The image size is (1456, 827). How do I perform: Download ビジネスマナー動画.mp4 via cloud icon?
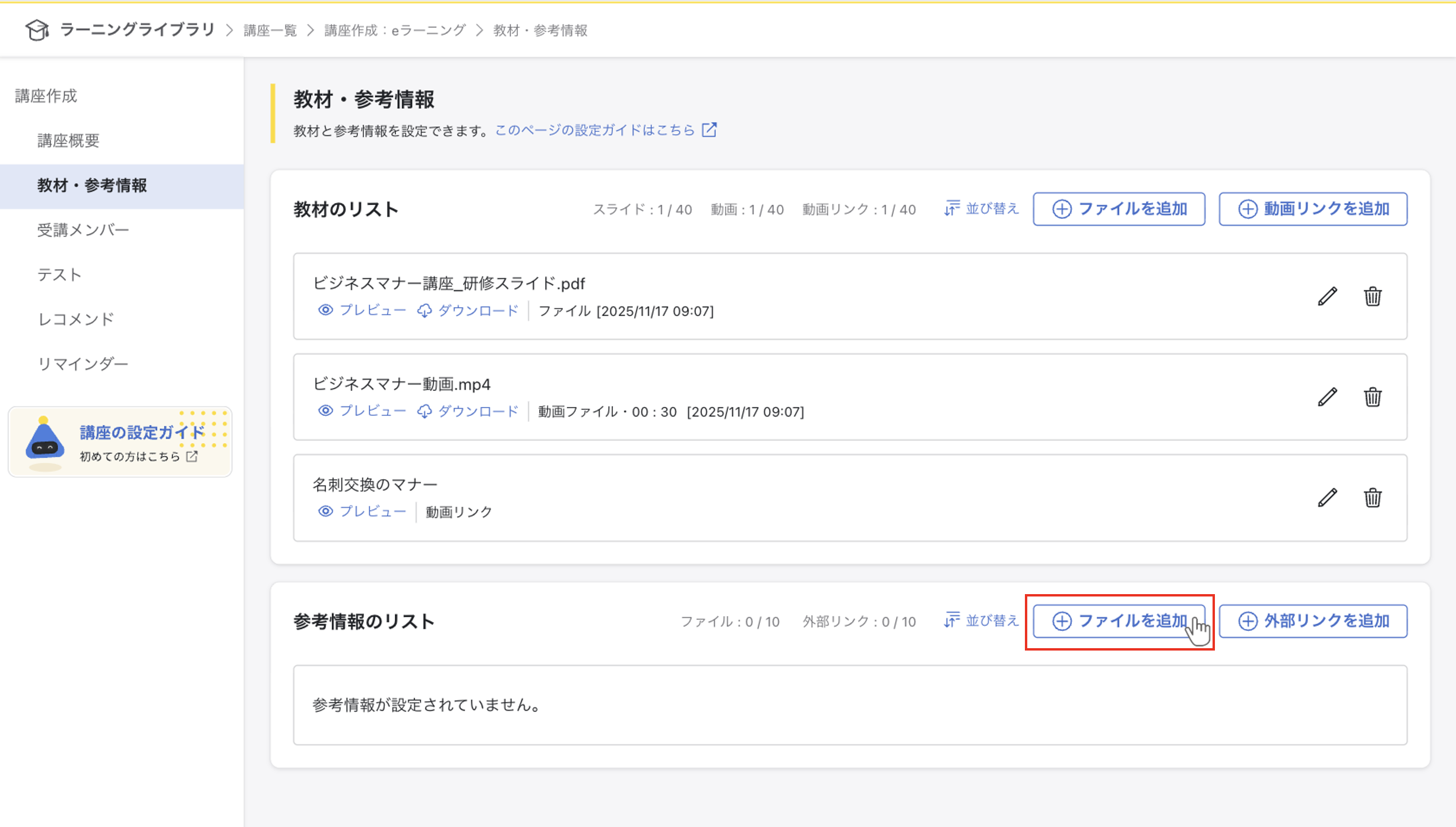coord(425,411)
